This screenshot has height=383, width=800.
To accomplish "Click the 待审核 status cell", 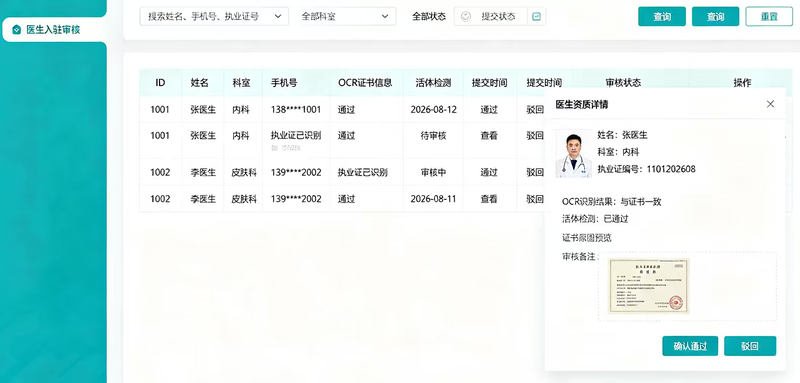I will [x=434, y=136].
